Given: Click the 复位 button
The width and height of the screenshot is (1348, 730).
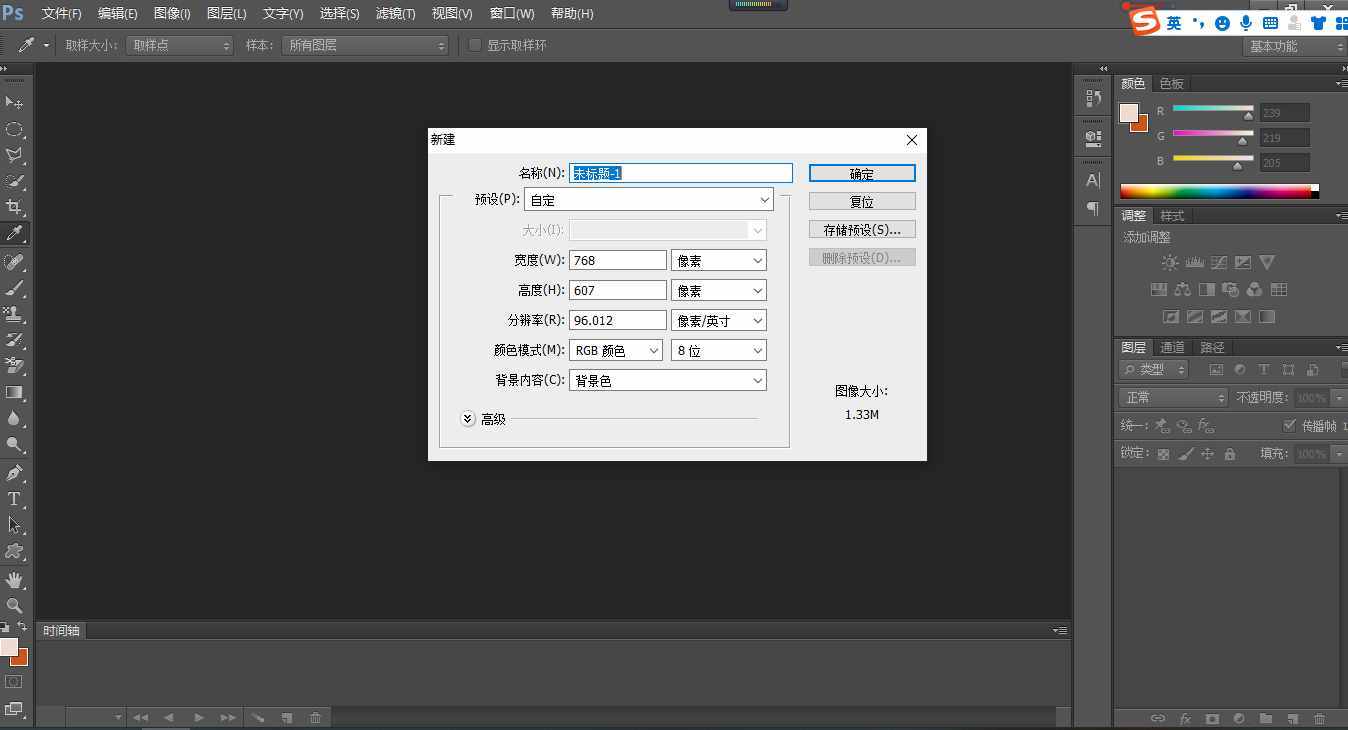Looking at the screenshot, I should [x=862, y=201].
